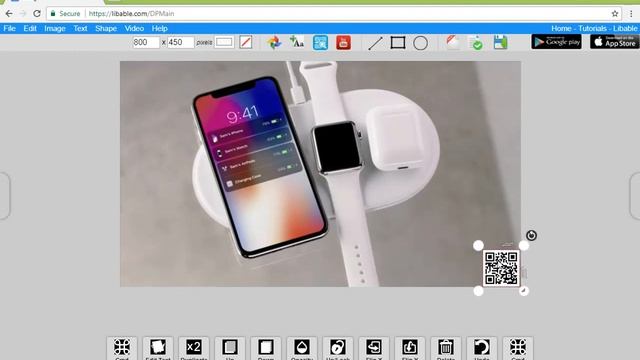This screenshot has height=360, width=640.
Task: Flip the object with Flip X
Action: pos(374,349)
